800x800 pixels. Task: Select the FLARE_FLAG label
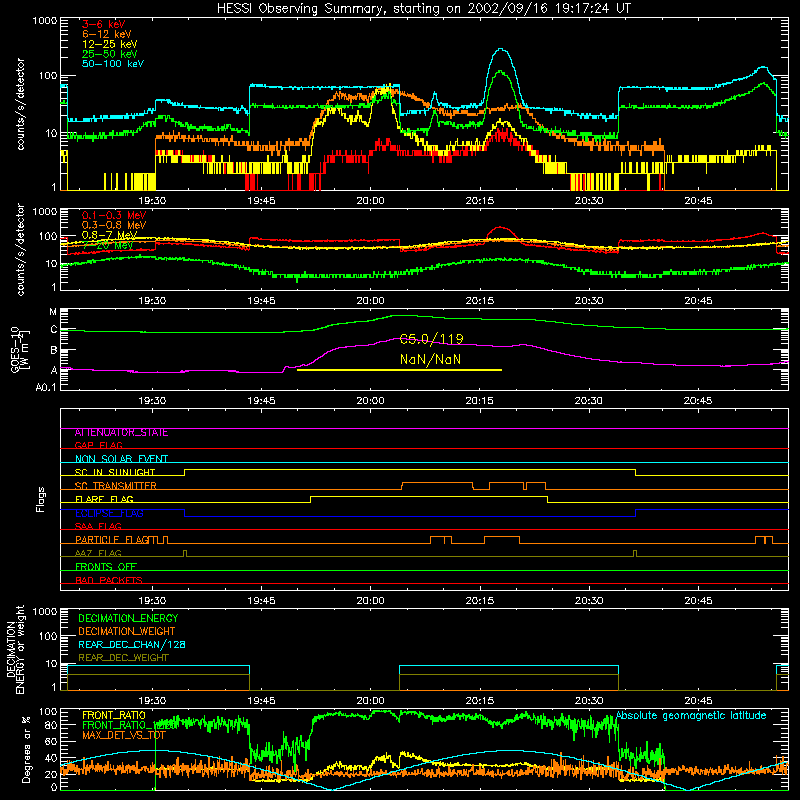point(104,499)
